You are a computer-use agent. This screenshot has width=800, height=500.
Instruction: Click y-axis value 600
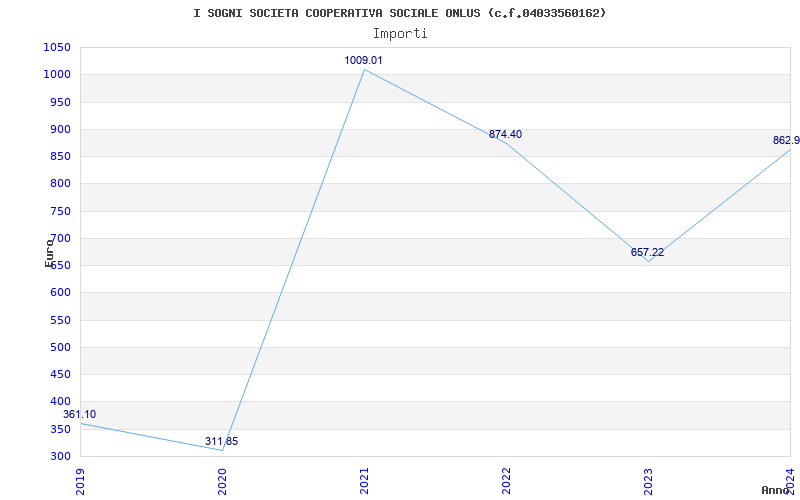pos(60,293)
